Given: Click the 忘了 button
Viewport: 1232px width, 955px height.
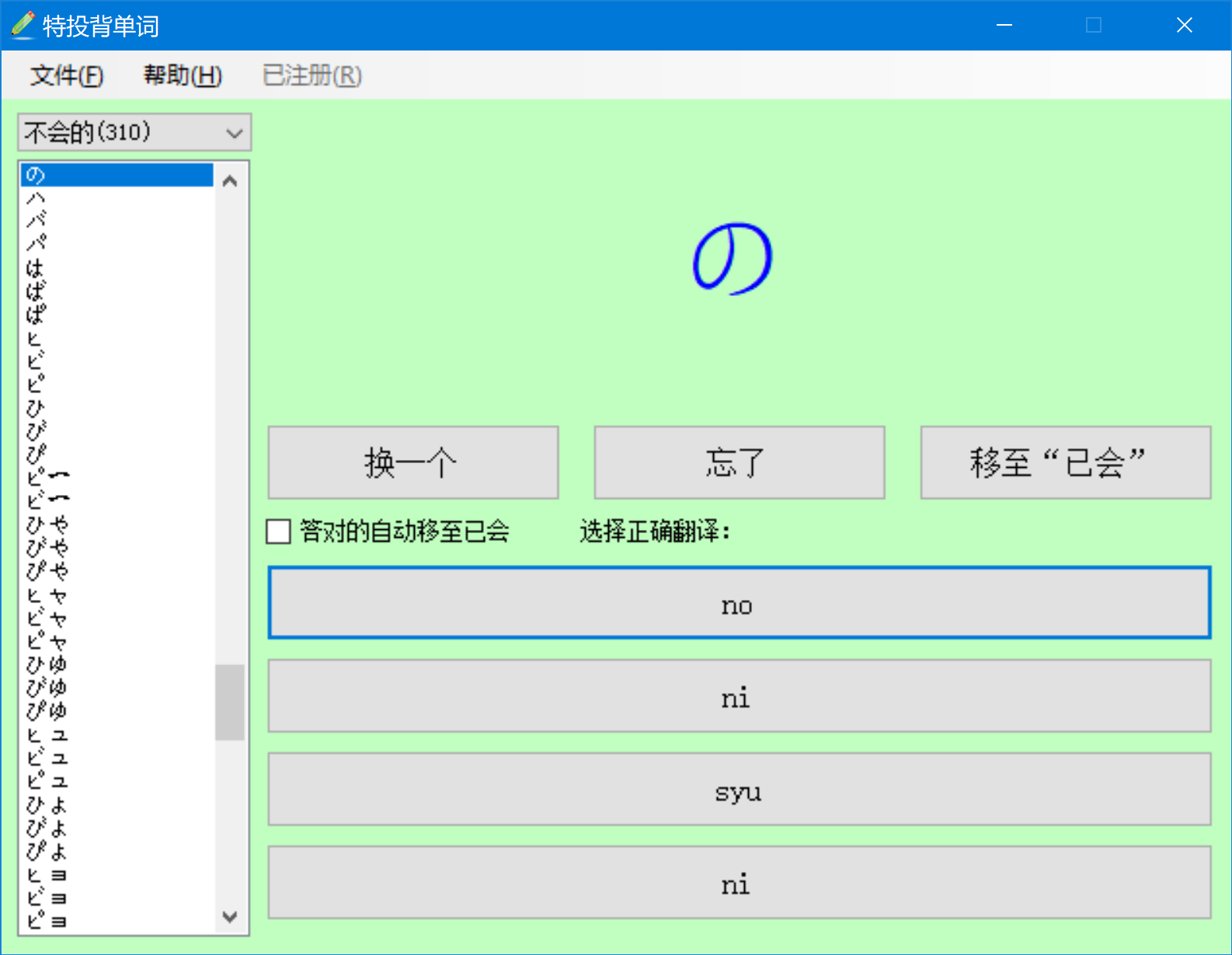Looking at the screenshot, I should pyautogui.click(x=740, y=462).
